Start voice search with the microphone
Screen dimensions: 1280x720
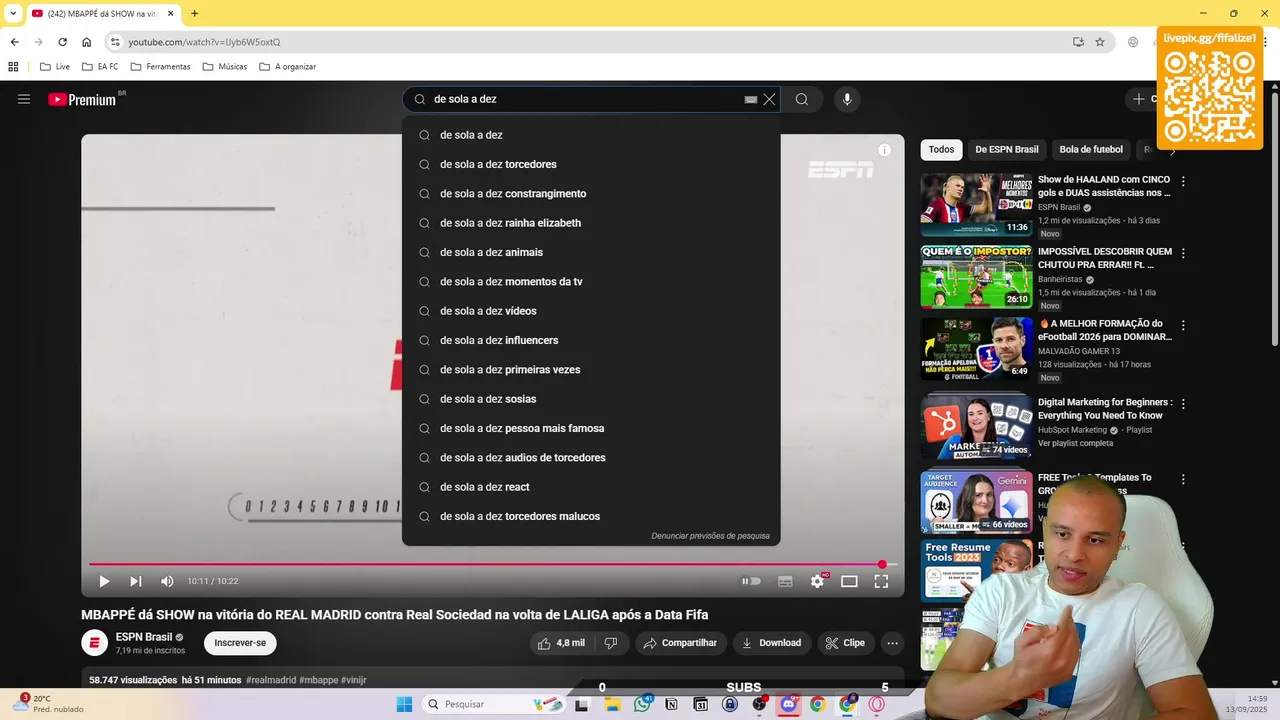tap(847, 99)
